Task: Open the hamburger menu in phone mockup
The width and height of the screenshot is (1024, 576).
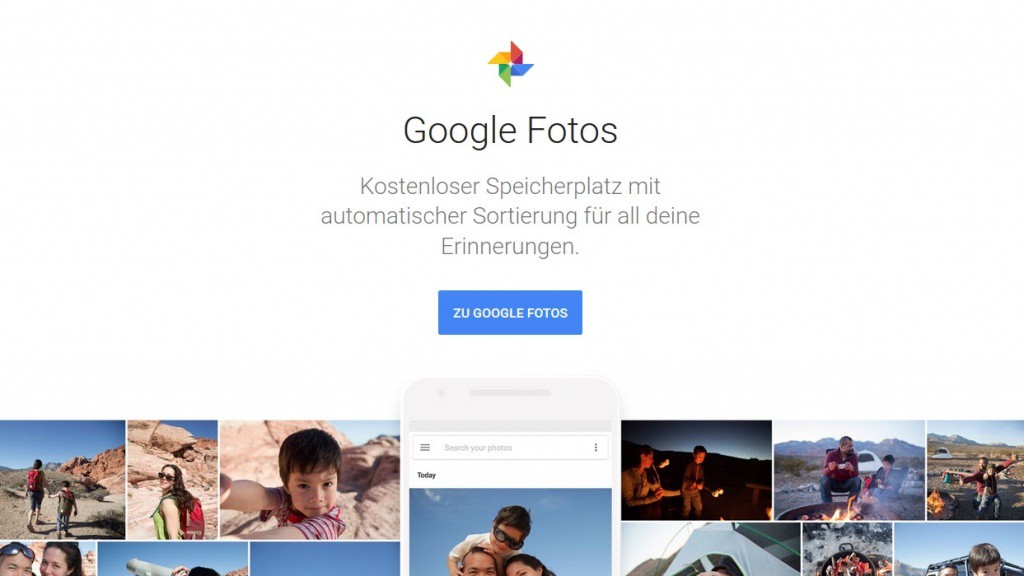Action: coord(424,447)
